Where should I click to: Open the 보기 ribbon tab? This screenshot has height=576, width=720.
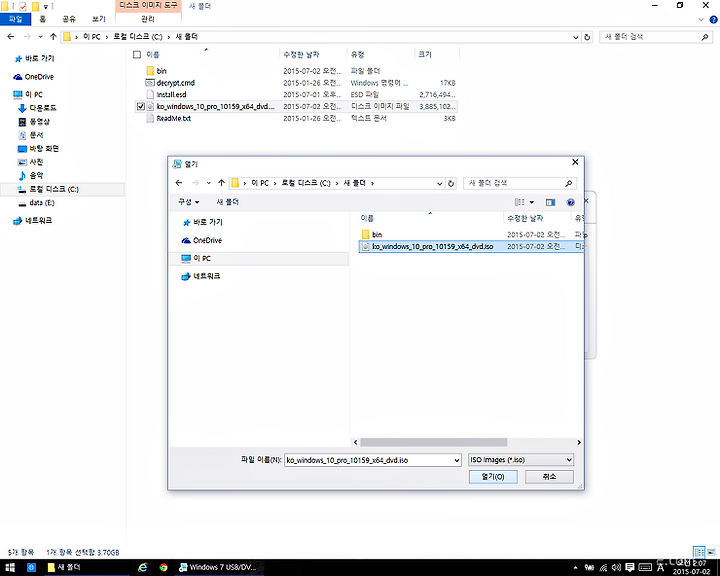point(98,19)
